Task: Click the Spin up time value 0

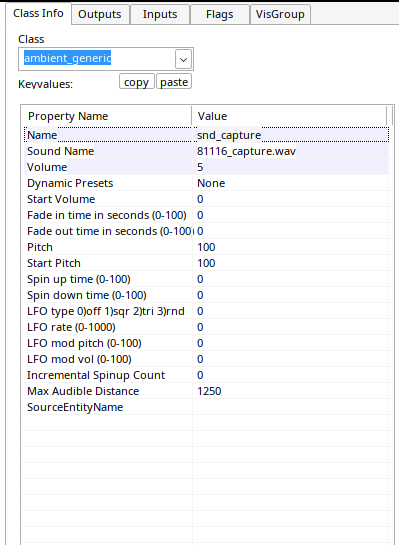Action: pos(291,279)
